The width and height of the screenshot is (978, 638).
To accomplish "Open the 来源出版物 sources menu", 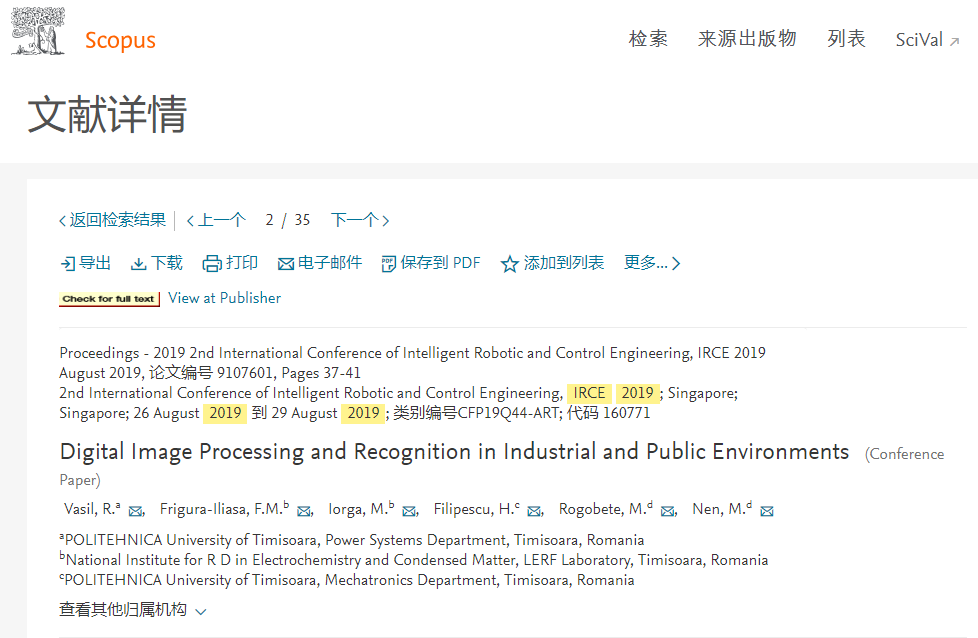I will pyautogui.click(x=747, y=39).
